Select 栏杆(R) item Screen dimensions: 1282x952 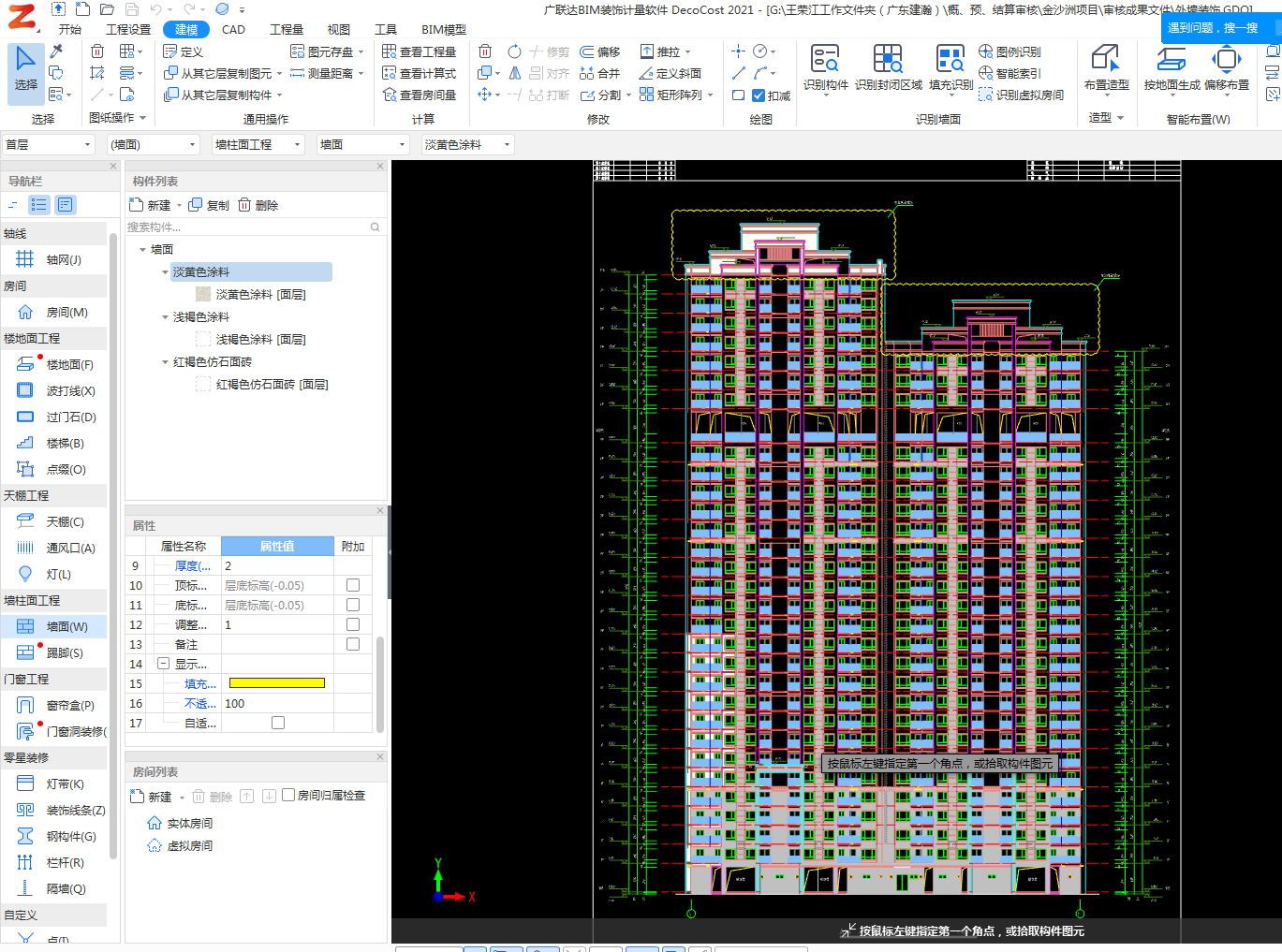click(54, 862)
